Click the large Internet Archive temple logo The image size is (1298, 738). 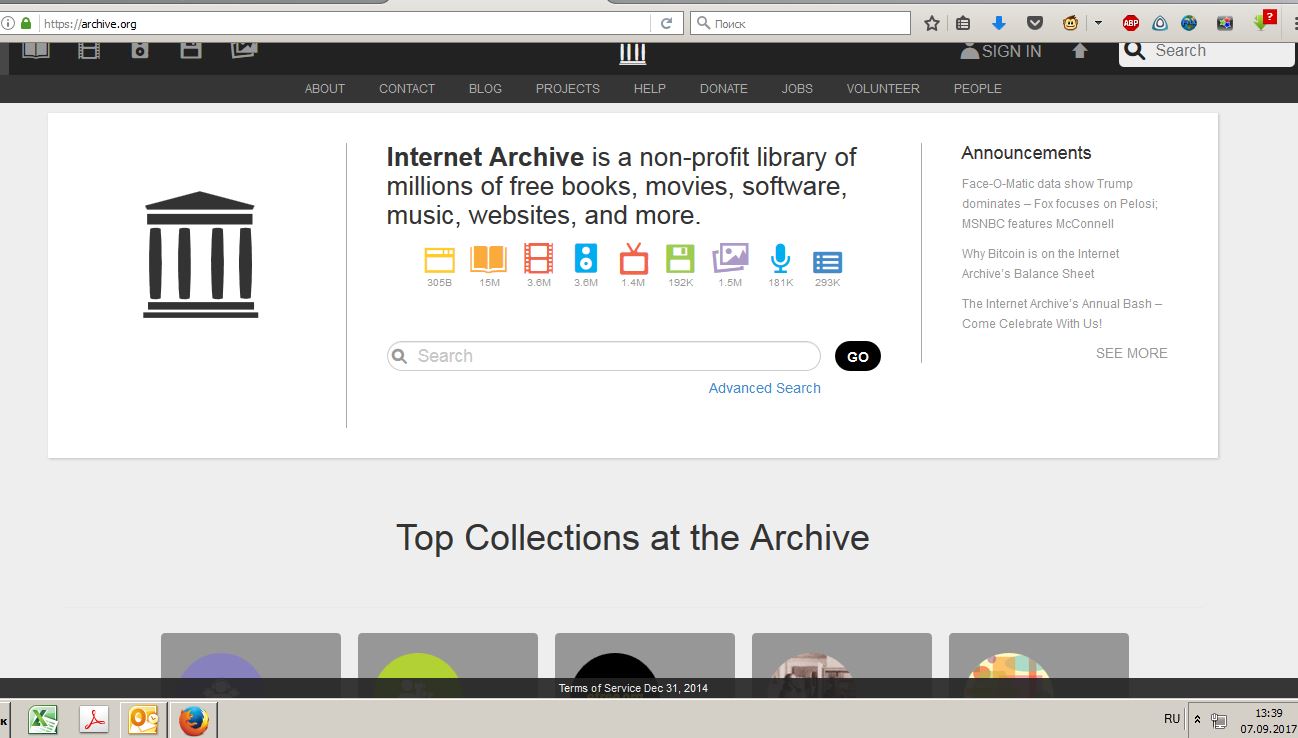point(200,254)
